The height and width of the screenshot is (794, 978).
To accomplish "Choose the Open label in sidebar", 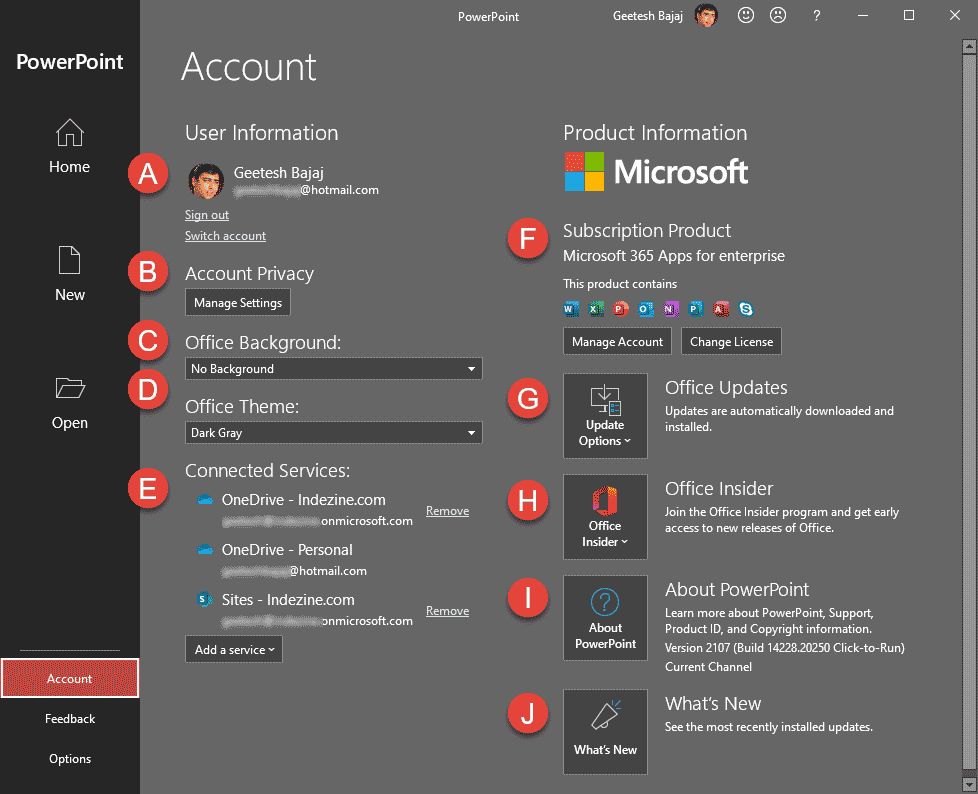I will tap(70, 423).
